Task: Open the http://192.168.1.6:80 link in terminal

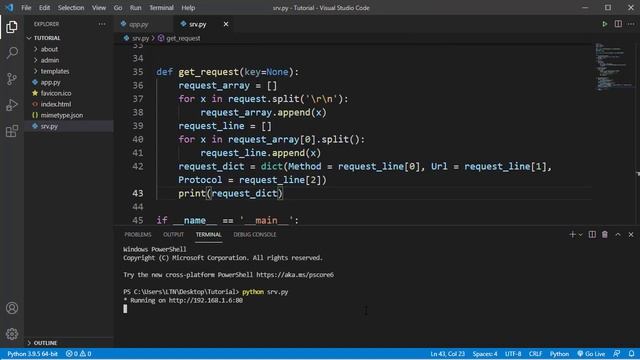Action: pos(206,300)
